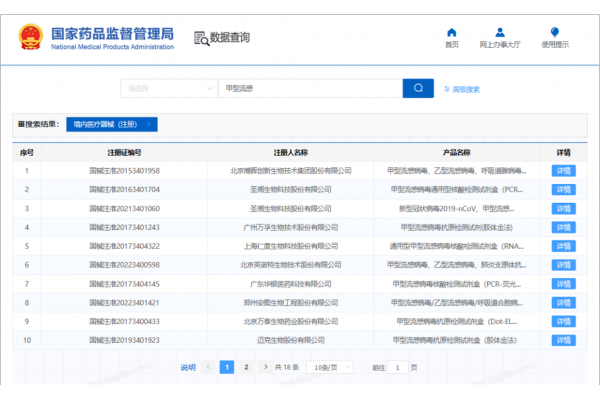Open 高级搜索 advanced search options
This screenshot has height=400, width=600.
pyautogui.click(x=461, y=89)
